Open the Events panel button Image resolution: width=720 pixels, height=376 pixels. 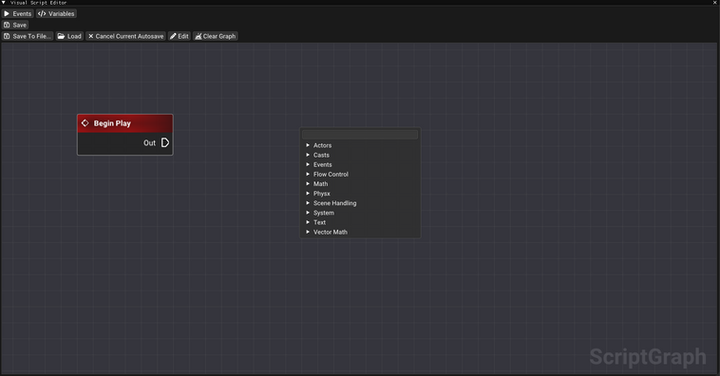[17, 14]
